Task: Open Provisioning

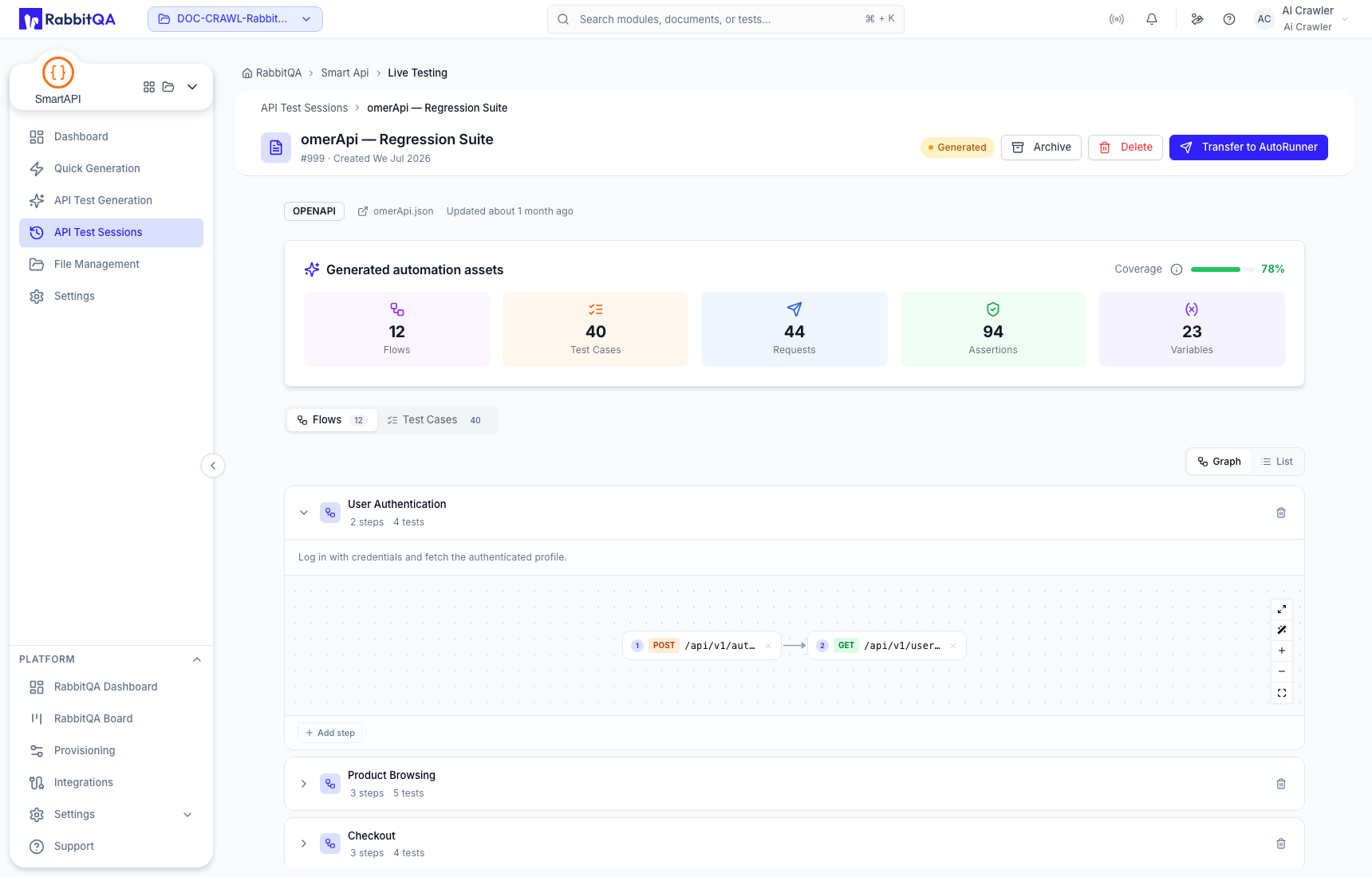Action: click(x=111, y=751)
